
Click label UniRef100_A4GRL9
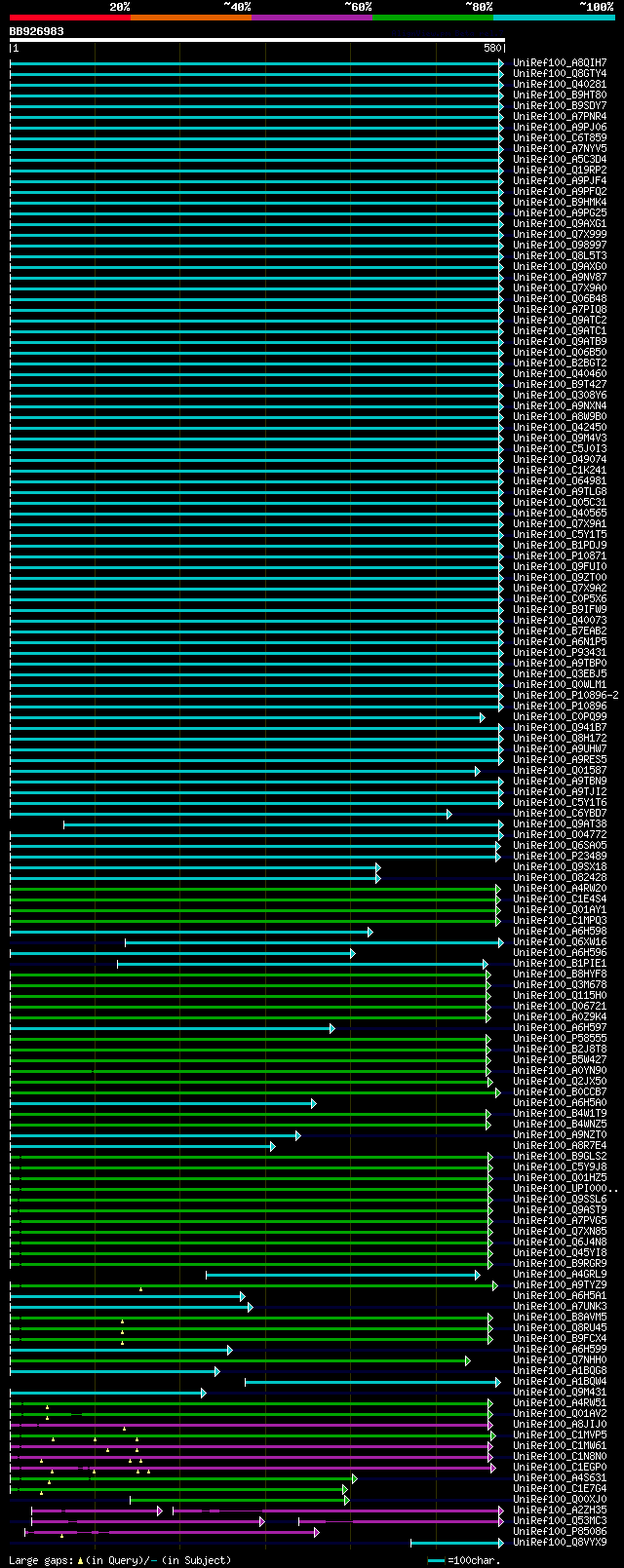[560, 1275]
